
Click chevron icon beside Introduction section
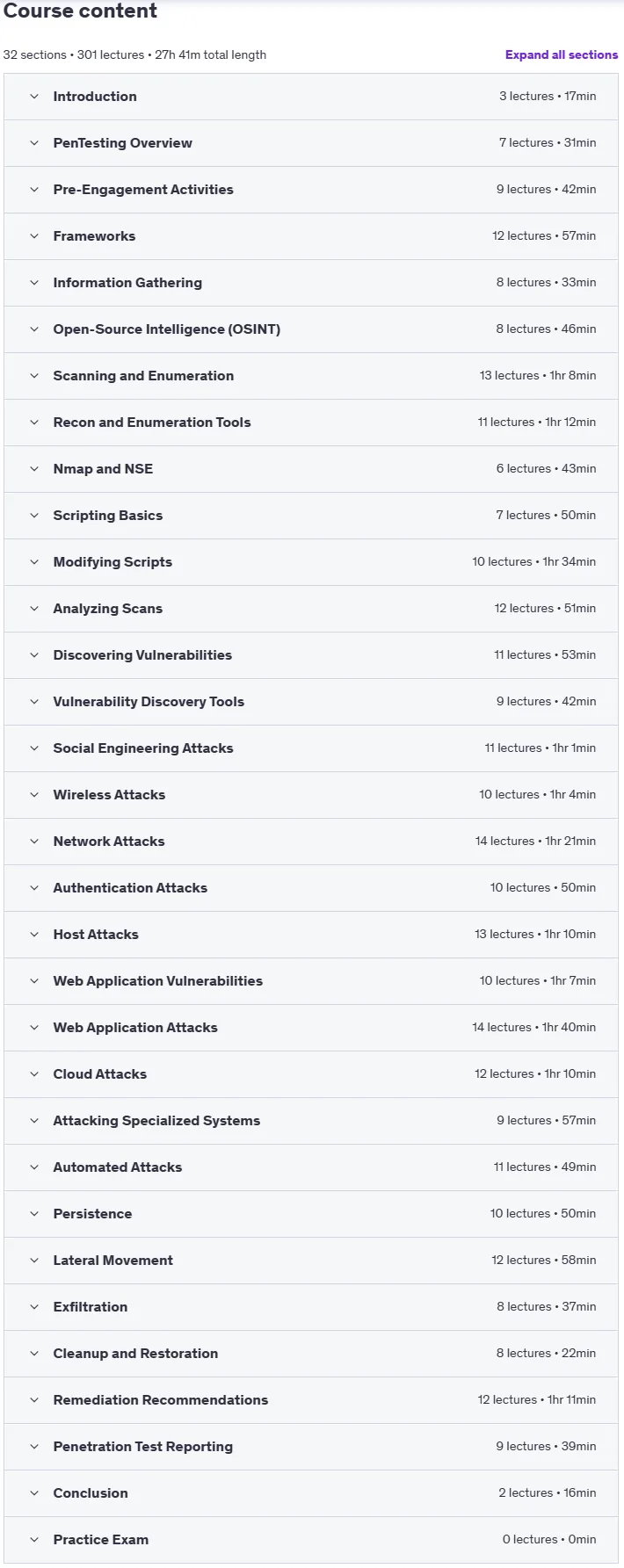[34, 97]
